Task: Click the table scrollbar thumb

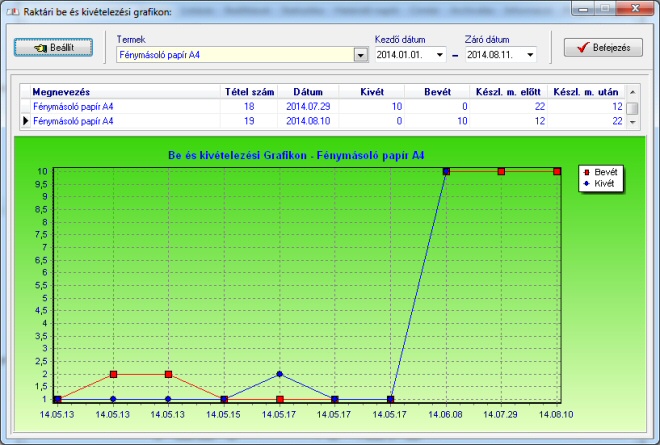Action: [632, 108]
